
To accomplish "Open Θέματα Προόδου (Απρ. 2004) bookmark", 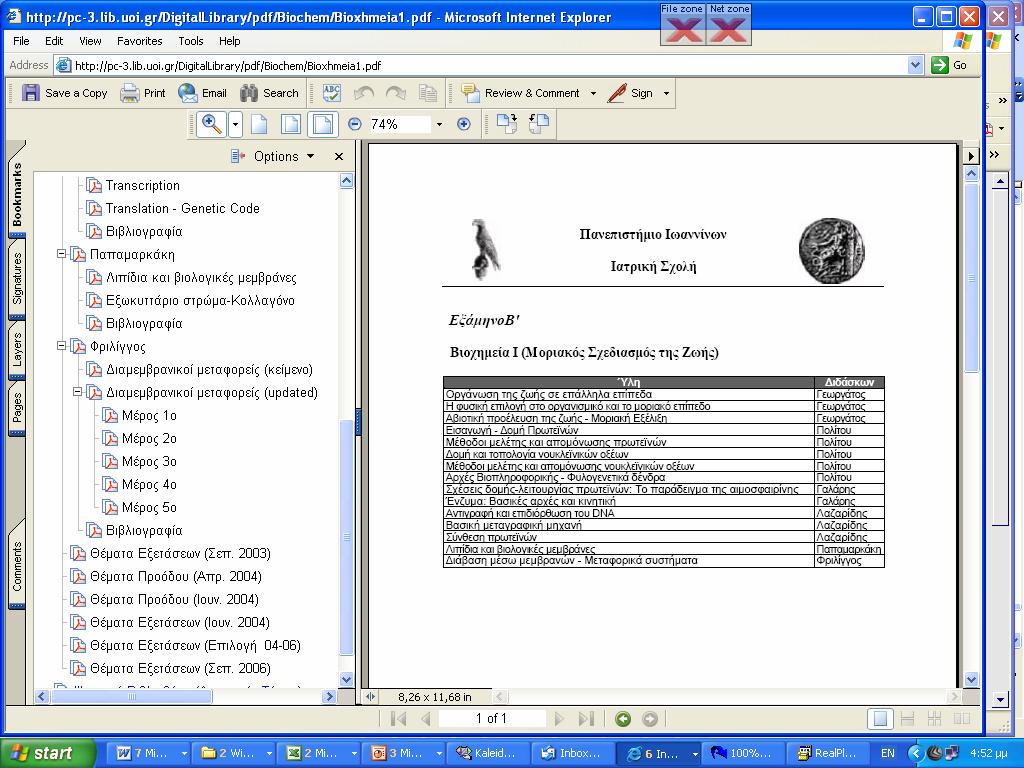I will [176, 577].
